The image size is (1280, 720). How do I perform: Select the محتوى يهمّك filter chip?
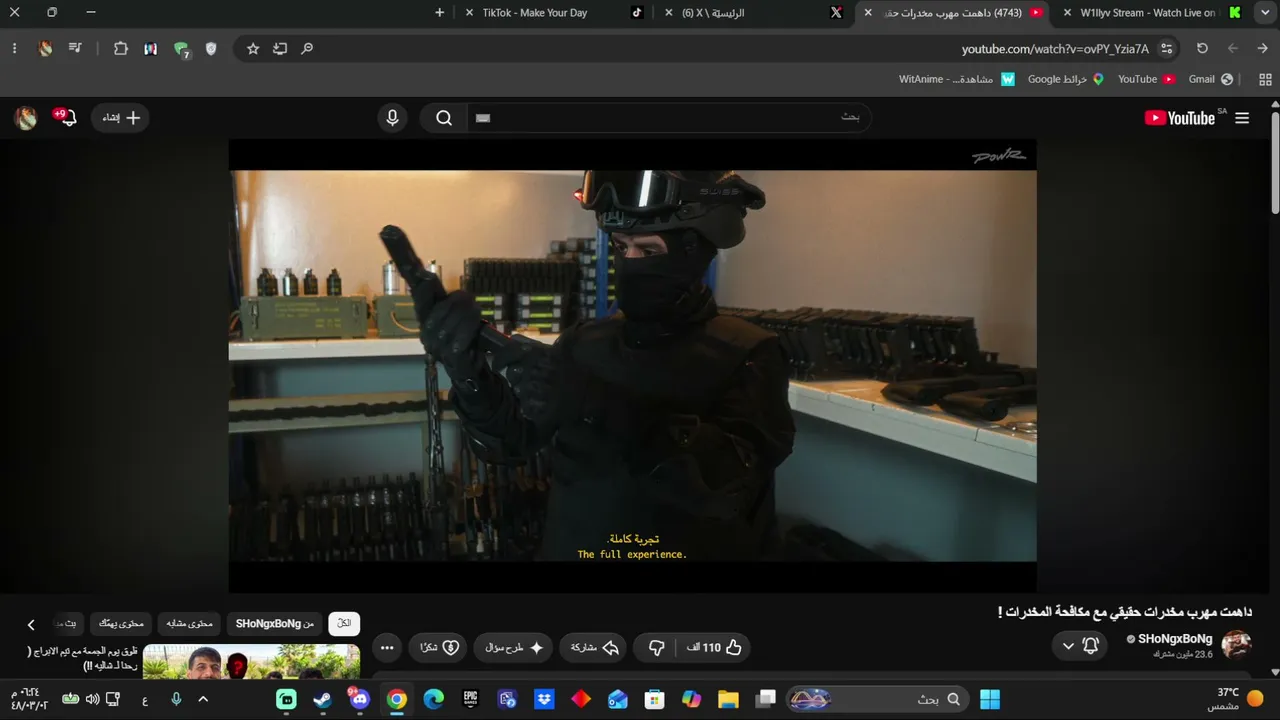coord(121,624)
